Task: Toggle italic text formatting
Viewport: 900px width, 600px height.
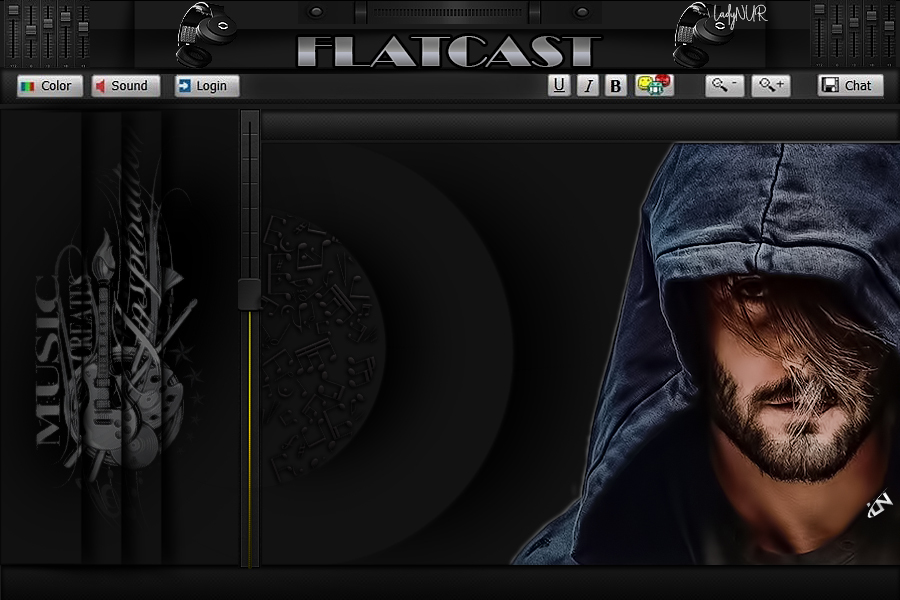Action: pyautogui.click(x=588, y=86)
